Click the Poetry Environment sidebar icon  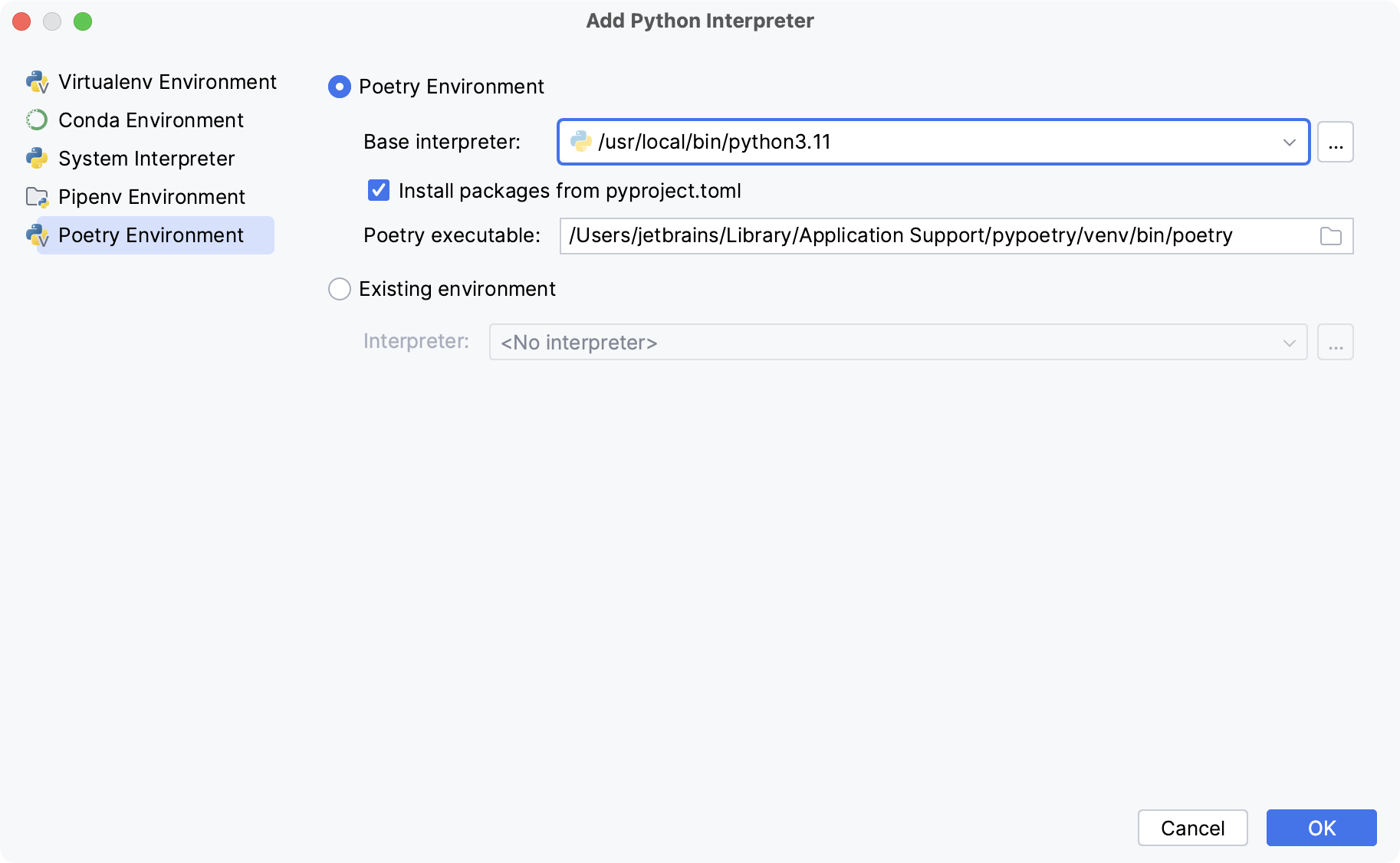37,235
